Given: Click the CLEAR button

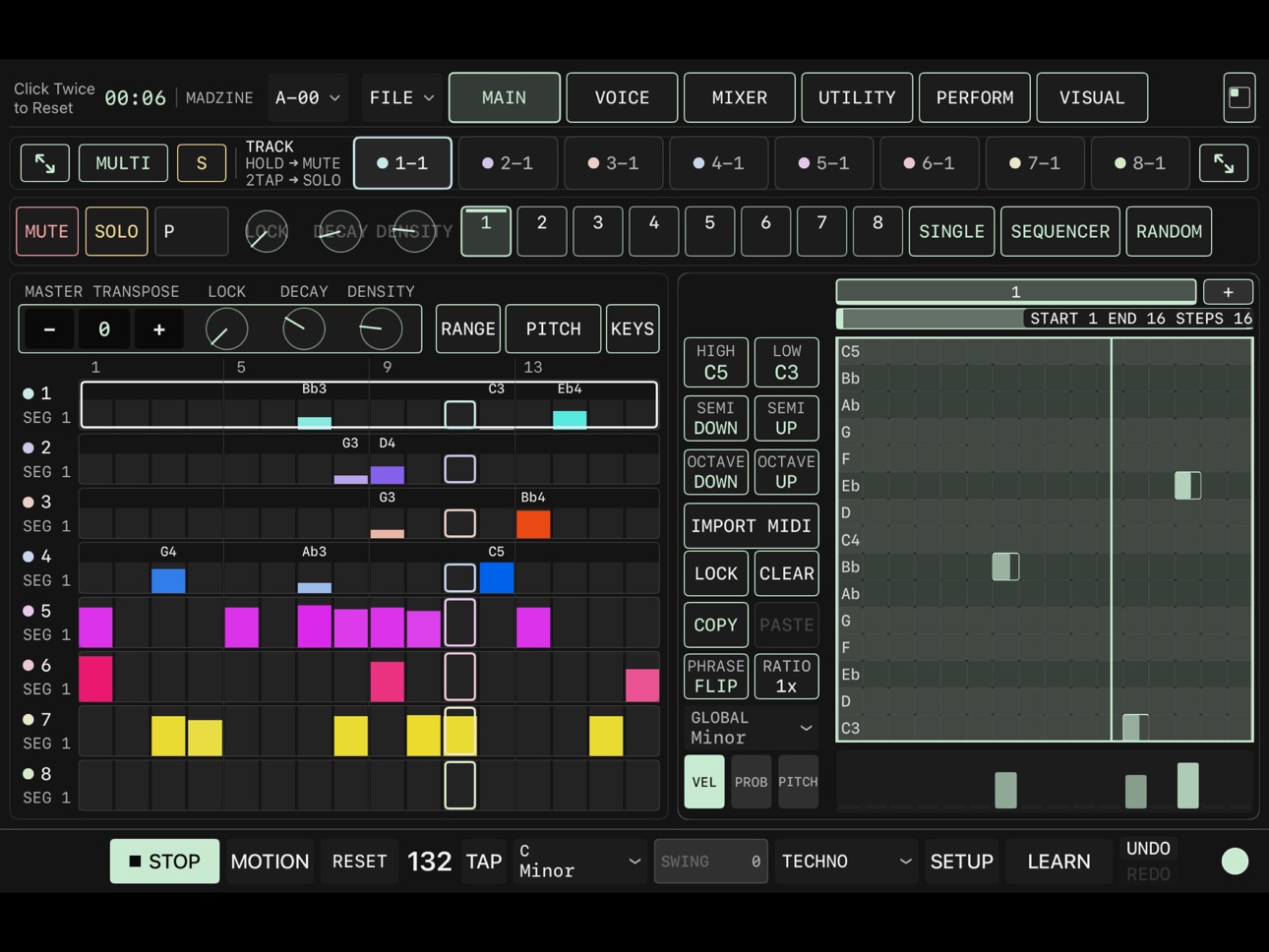Looking at the screenshot, I should coord(787,574).
